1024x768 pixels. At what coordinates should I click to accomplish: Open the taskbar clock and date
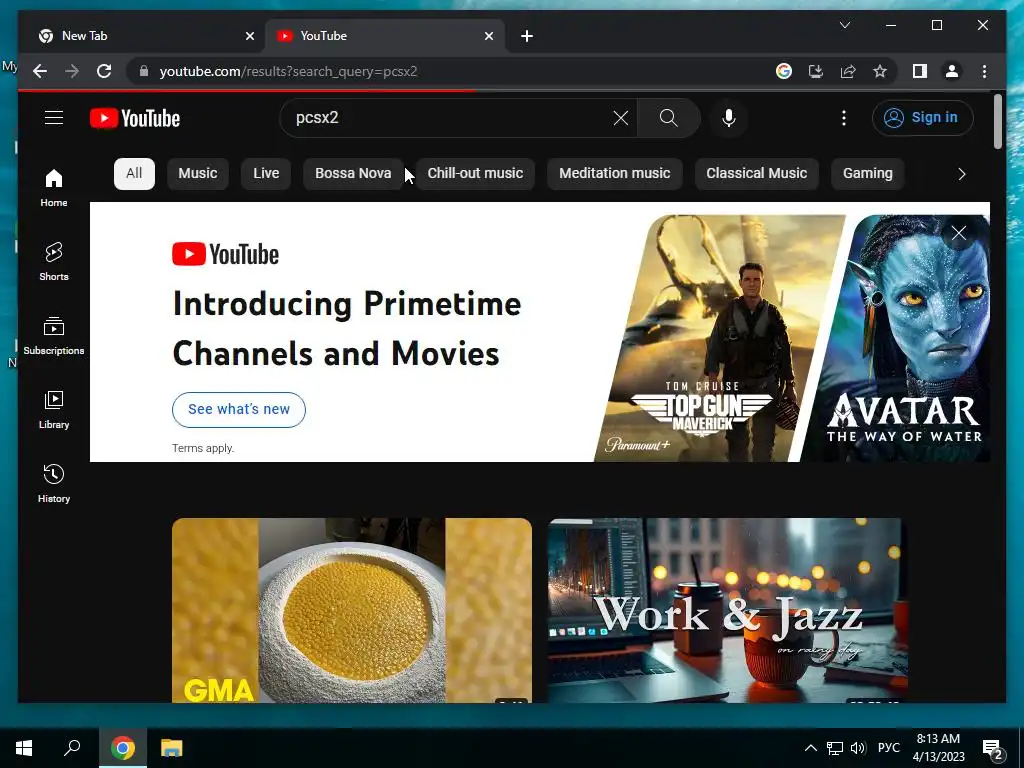pyautogui.click(x=938, y=748)
